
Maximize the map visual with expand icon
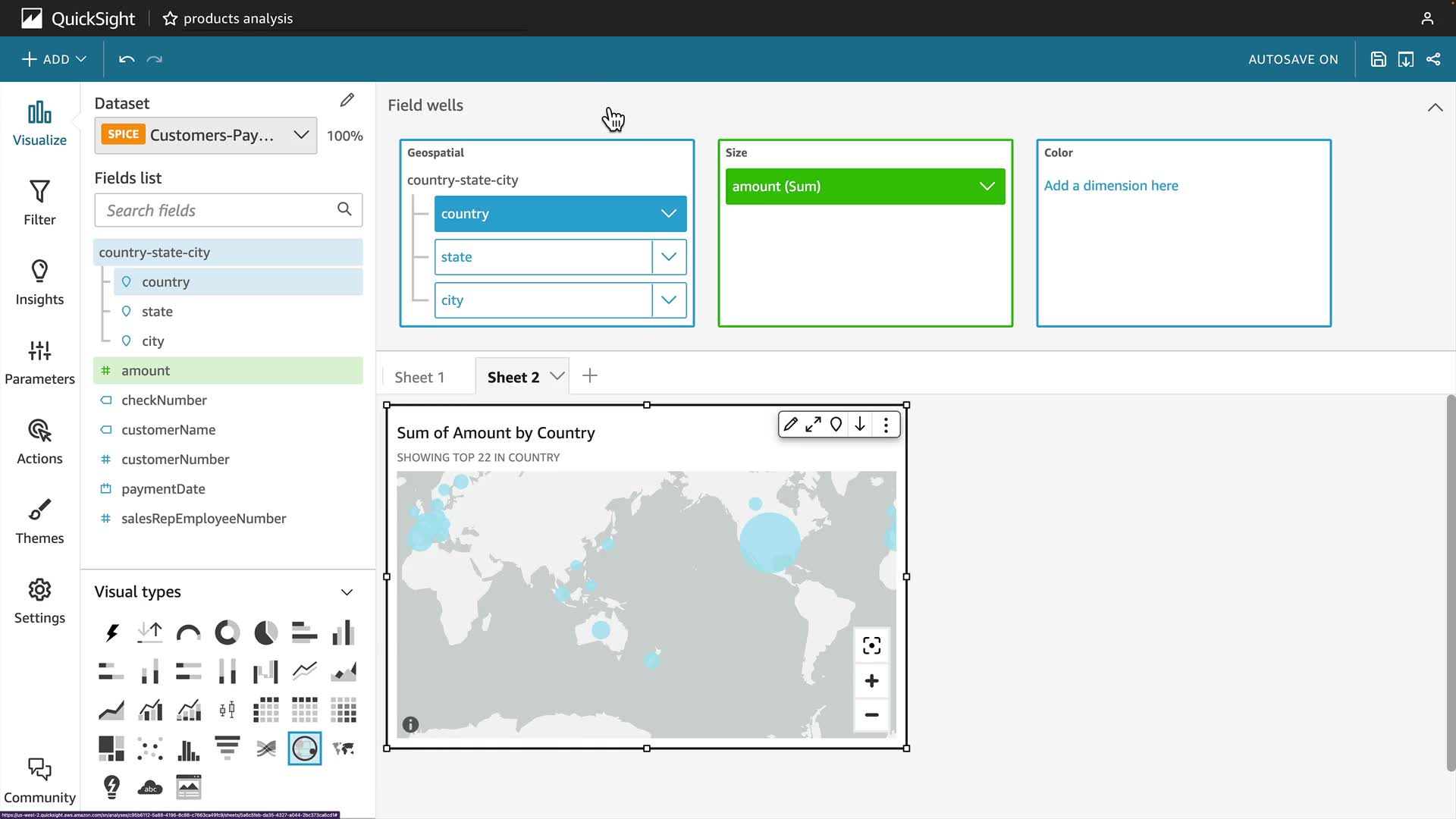coord(813,425)
